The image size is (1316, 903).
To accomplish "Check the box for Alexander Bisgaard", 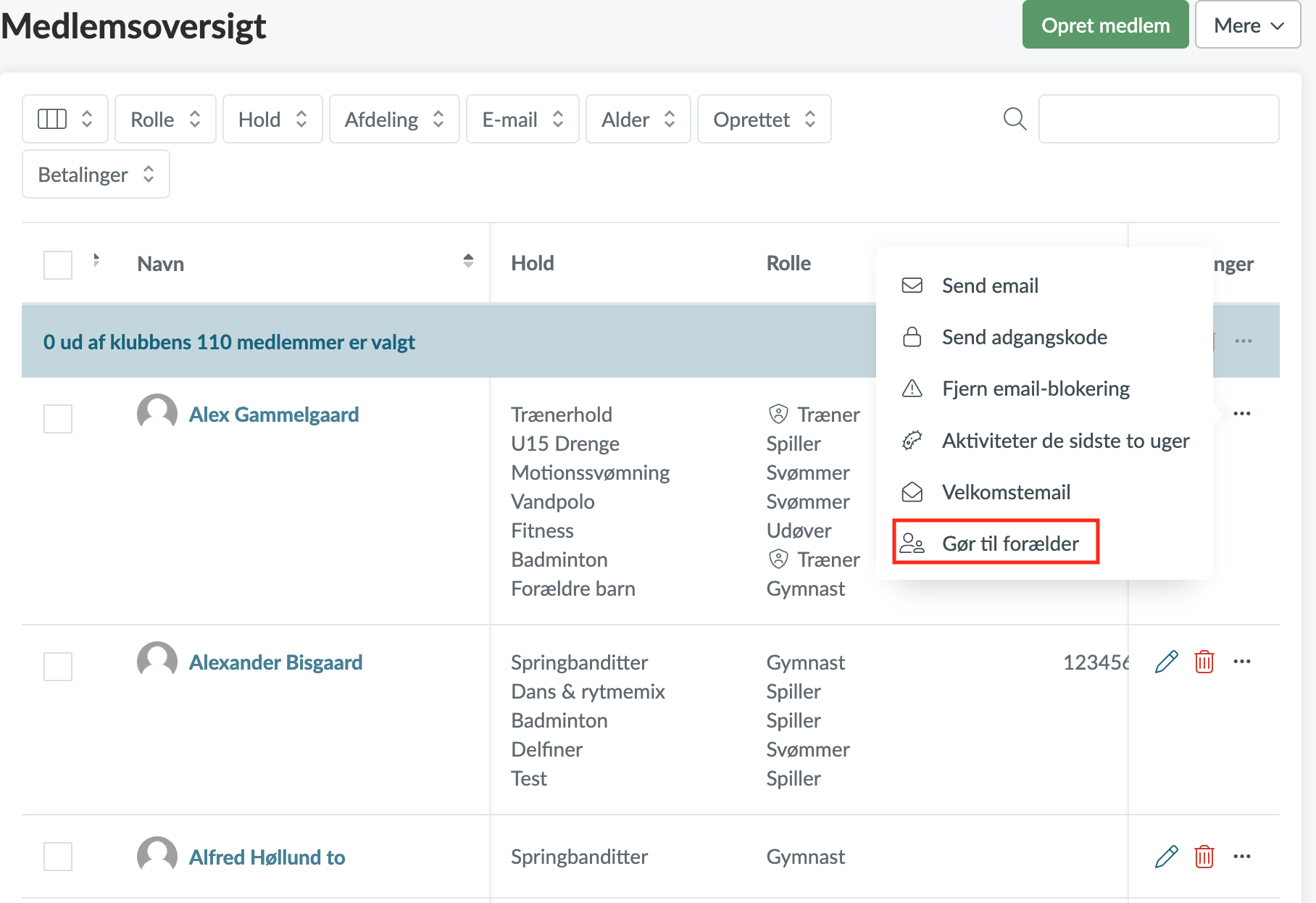I will (58, 666).
